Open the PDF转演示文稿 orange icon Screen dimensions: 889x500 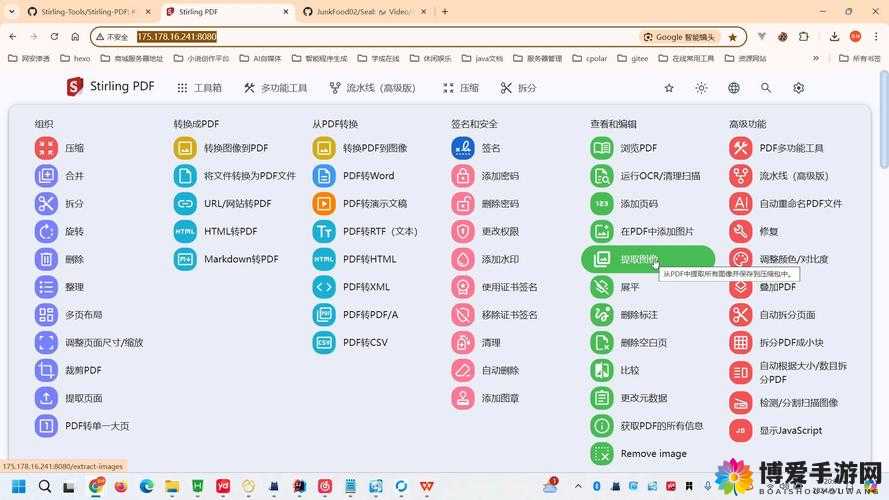(x=324, y=204)
